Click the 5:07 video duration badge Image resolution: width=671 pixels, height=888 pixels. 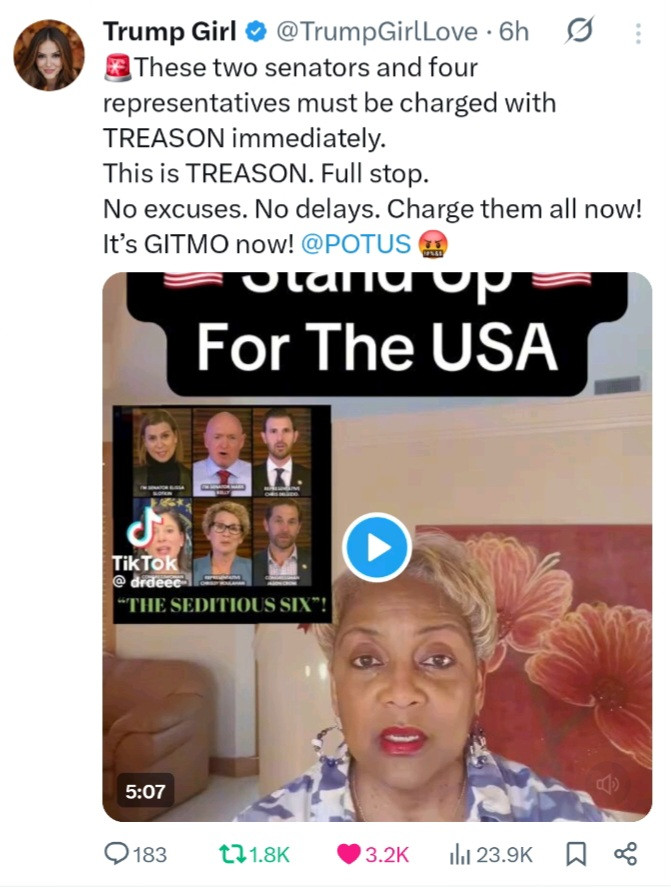146,791
